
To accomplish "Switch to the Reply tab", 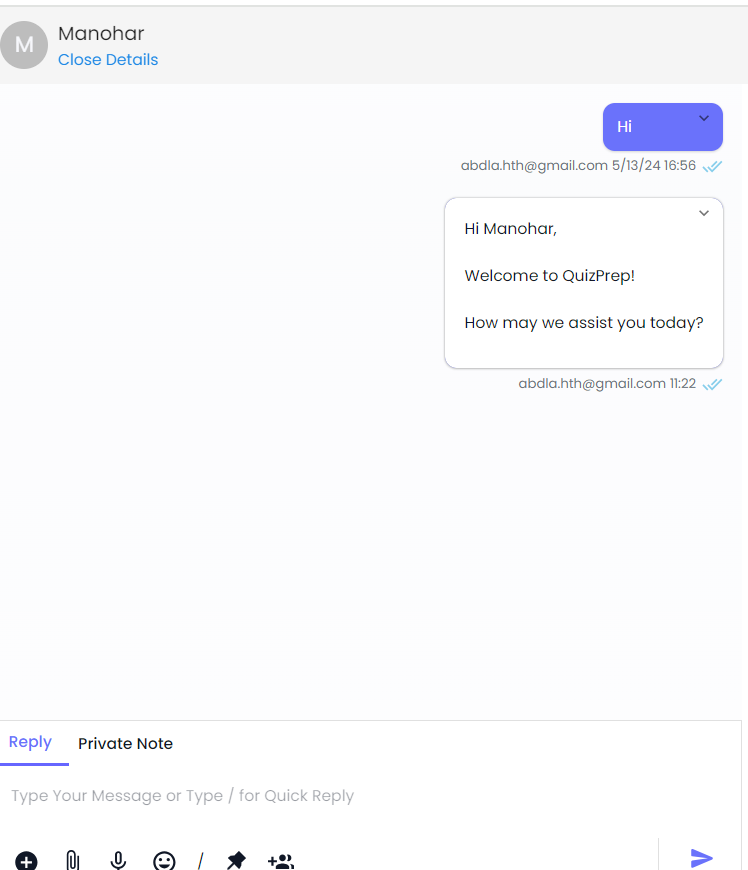I will point(31,742).
